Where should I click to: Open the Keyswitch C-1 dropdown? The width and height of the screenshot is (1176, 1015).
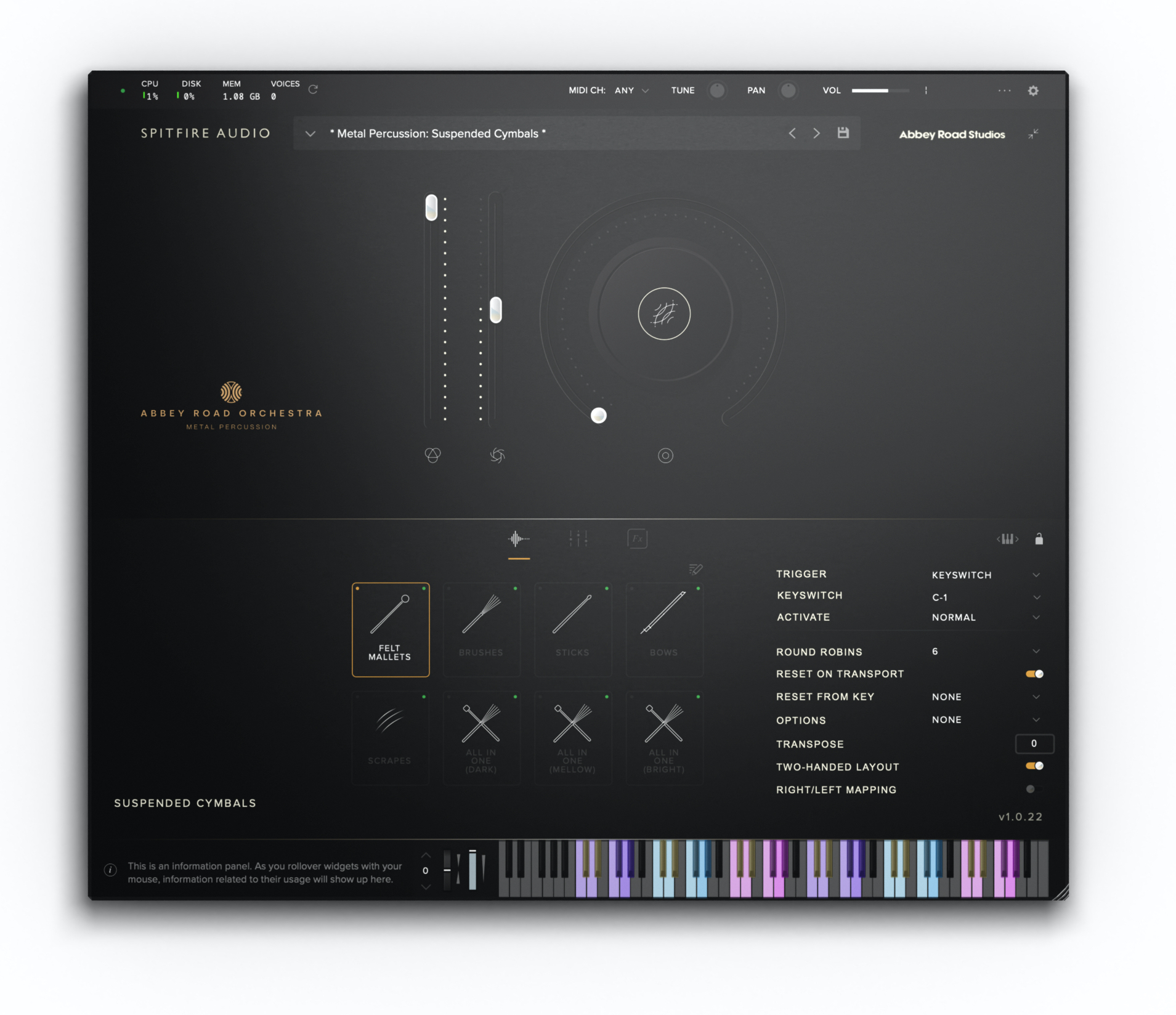click(986, 597)
